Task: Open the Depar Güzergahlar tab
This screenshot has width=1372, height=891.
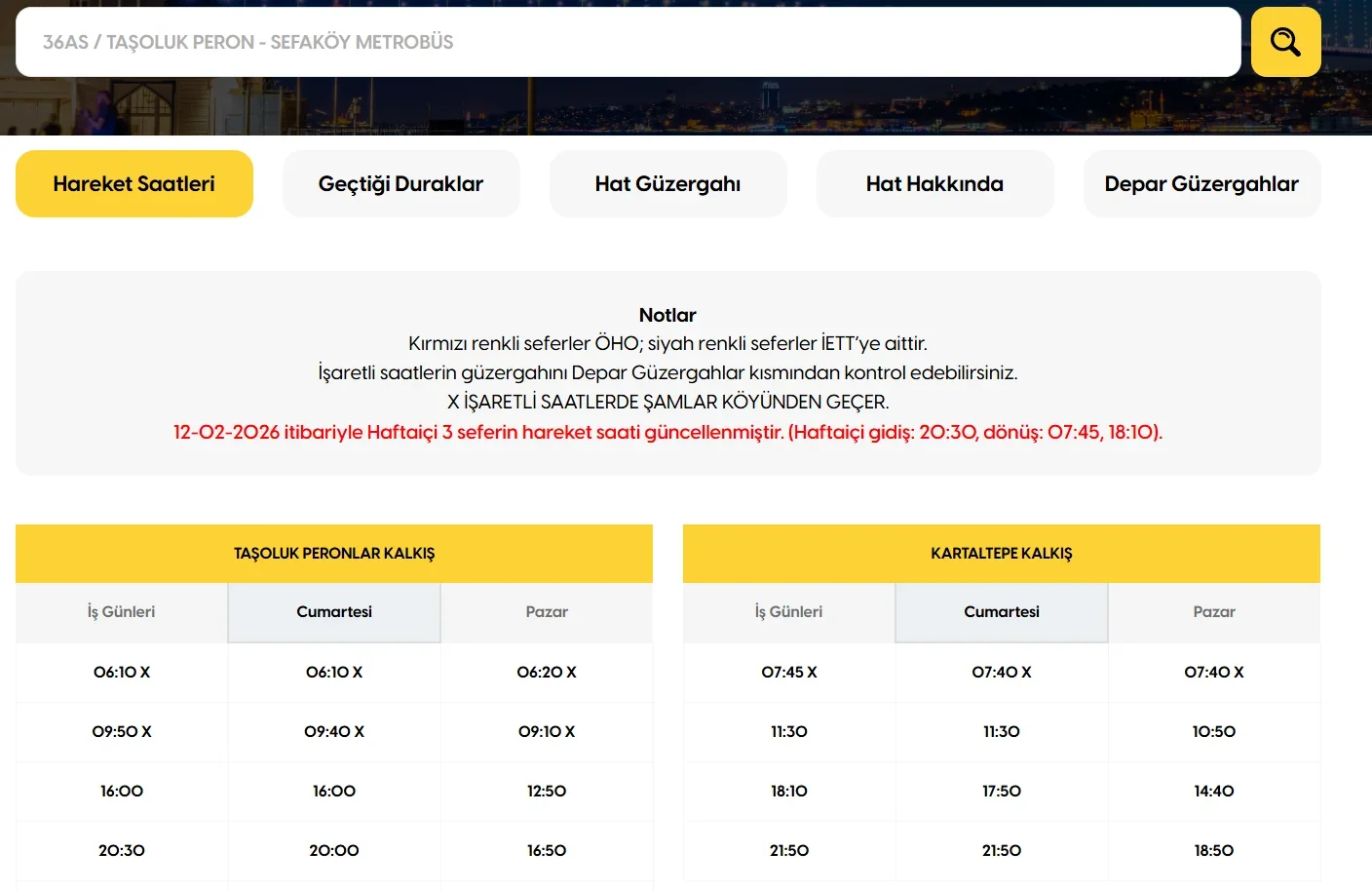Action: (x=1201, y=183)
